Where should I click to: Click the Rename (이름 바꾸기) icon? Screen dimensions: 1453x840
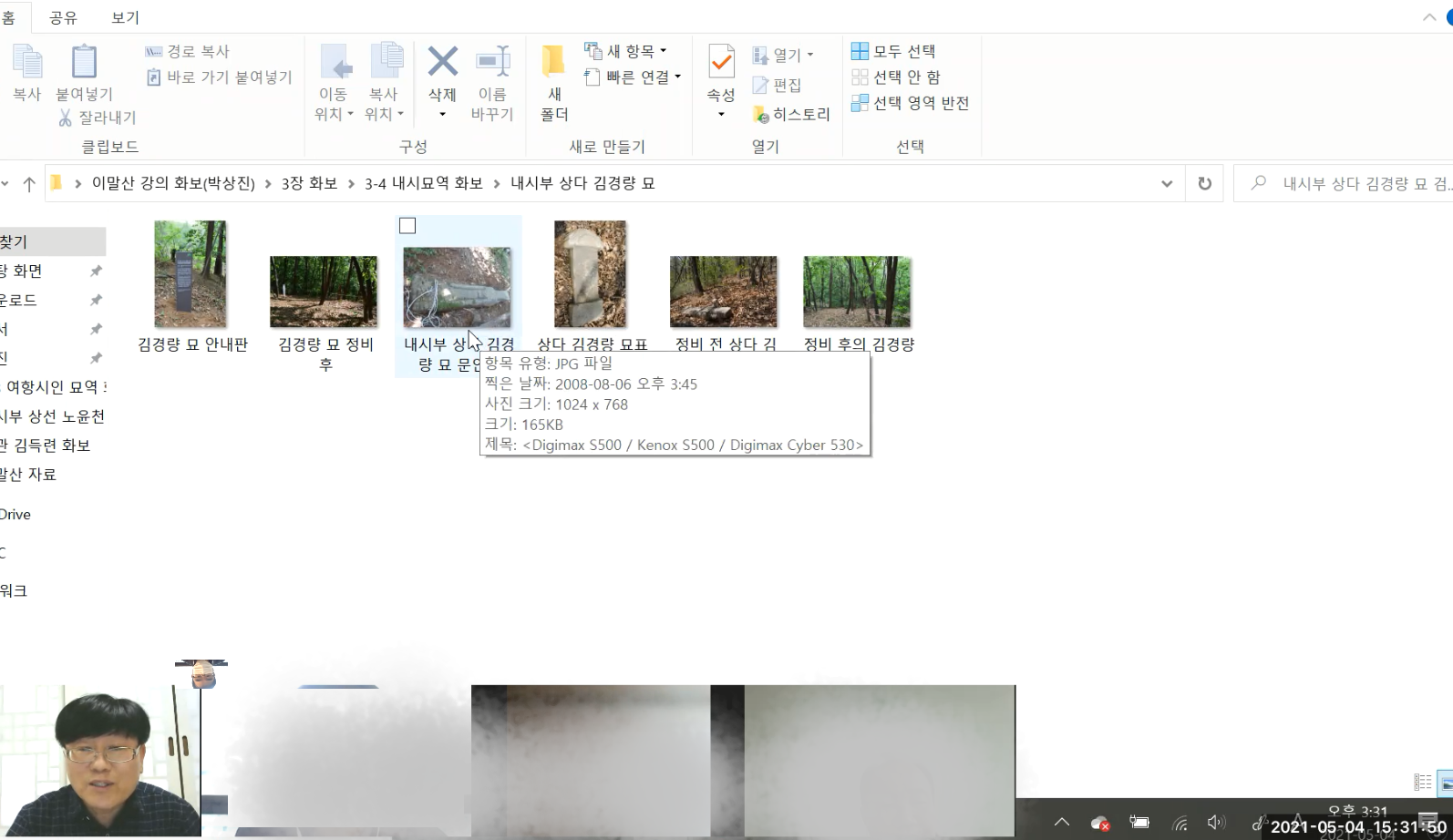(492, 62)
